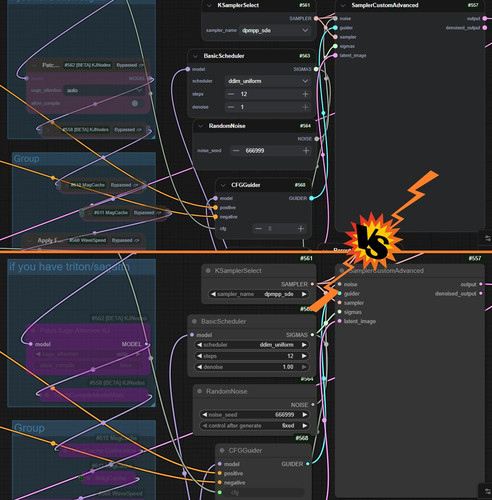
Task: Click the minus button on cfg widget
Action: coord(258,228)
